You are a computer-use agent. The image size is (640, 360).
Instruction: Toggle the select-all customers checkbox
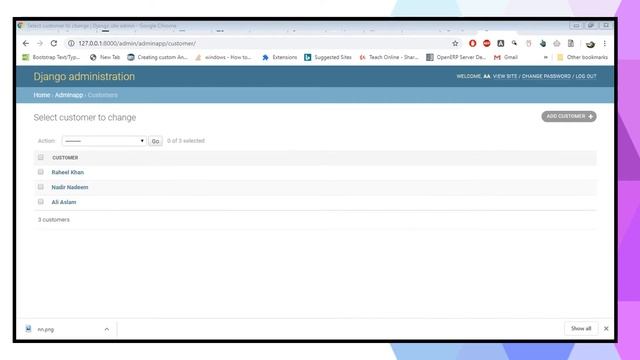(40, 157)
